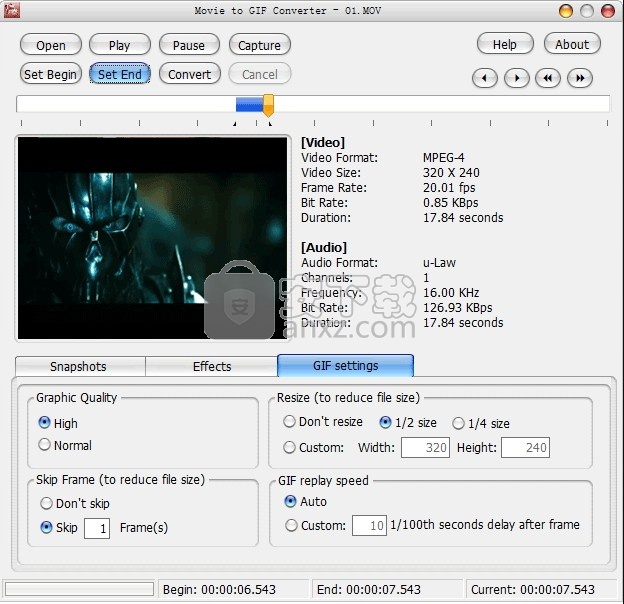Click the Begin: 00:00:06.543 status entry
The image size is (624, 604).
tap(219, 589)
